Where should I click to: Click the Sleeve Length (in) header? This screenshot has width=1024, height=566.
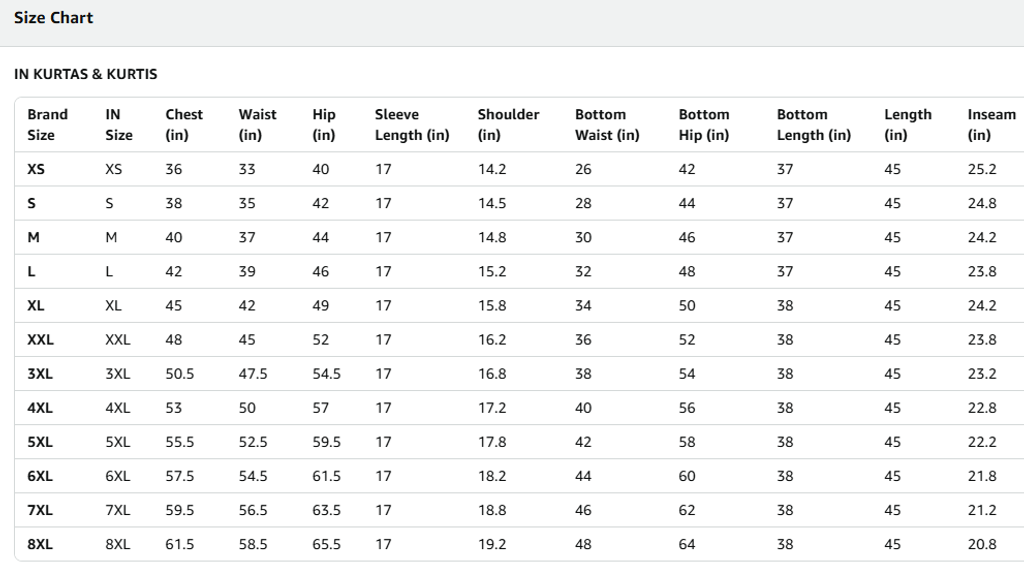pyautogui.click(x=411, y=125)
